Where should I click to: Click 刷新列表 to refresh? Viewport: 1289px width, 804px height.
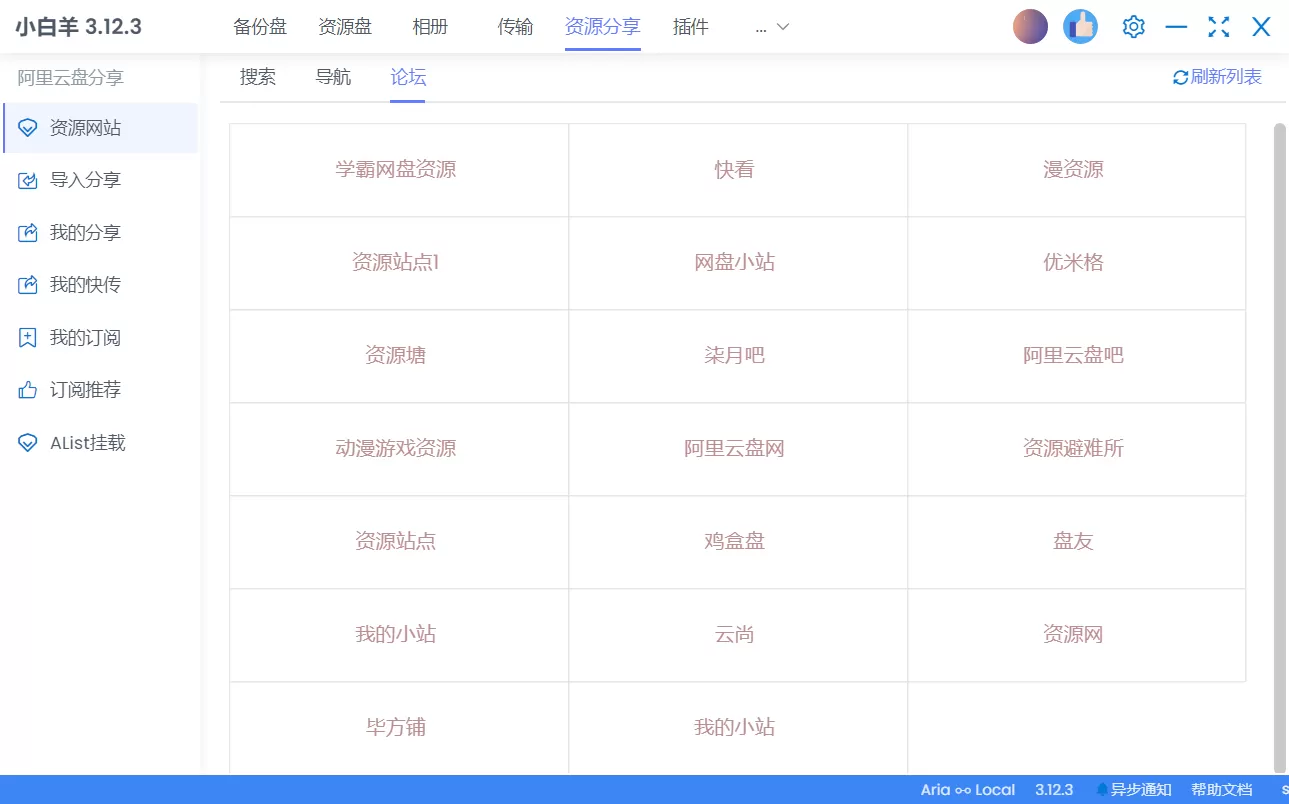coord(1216,76)
